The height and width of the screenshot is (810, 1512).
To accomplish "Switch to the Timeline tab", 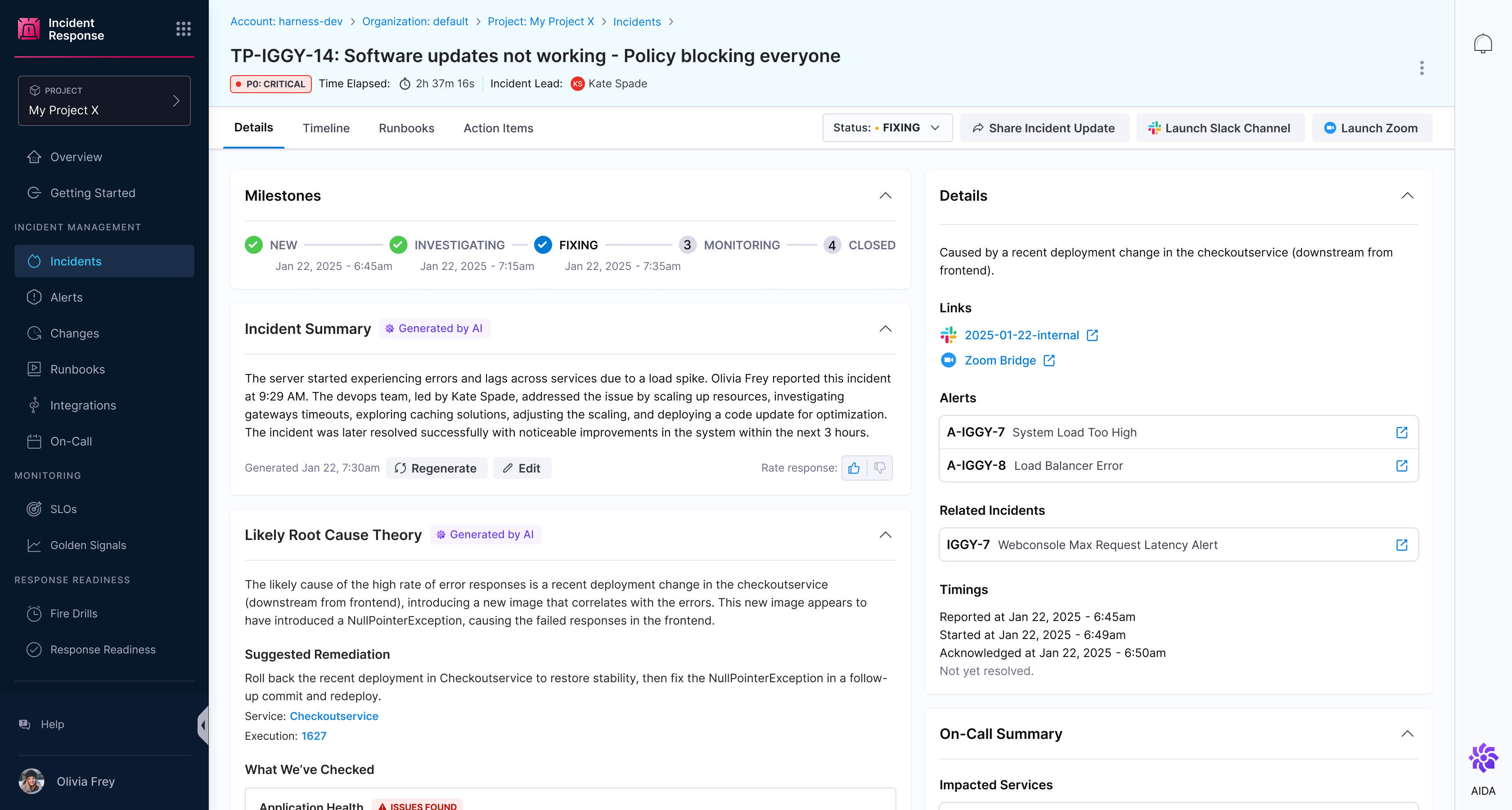I will (326, 128).
